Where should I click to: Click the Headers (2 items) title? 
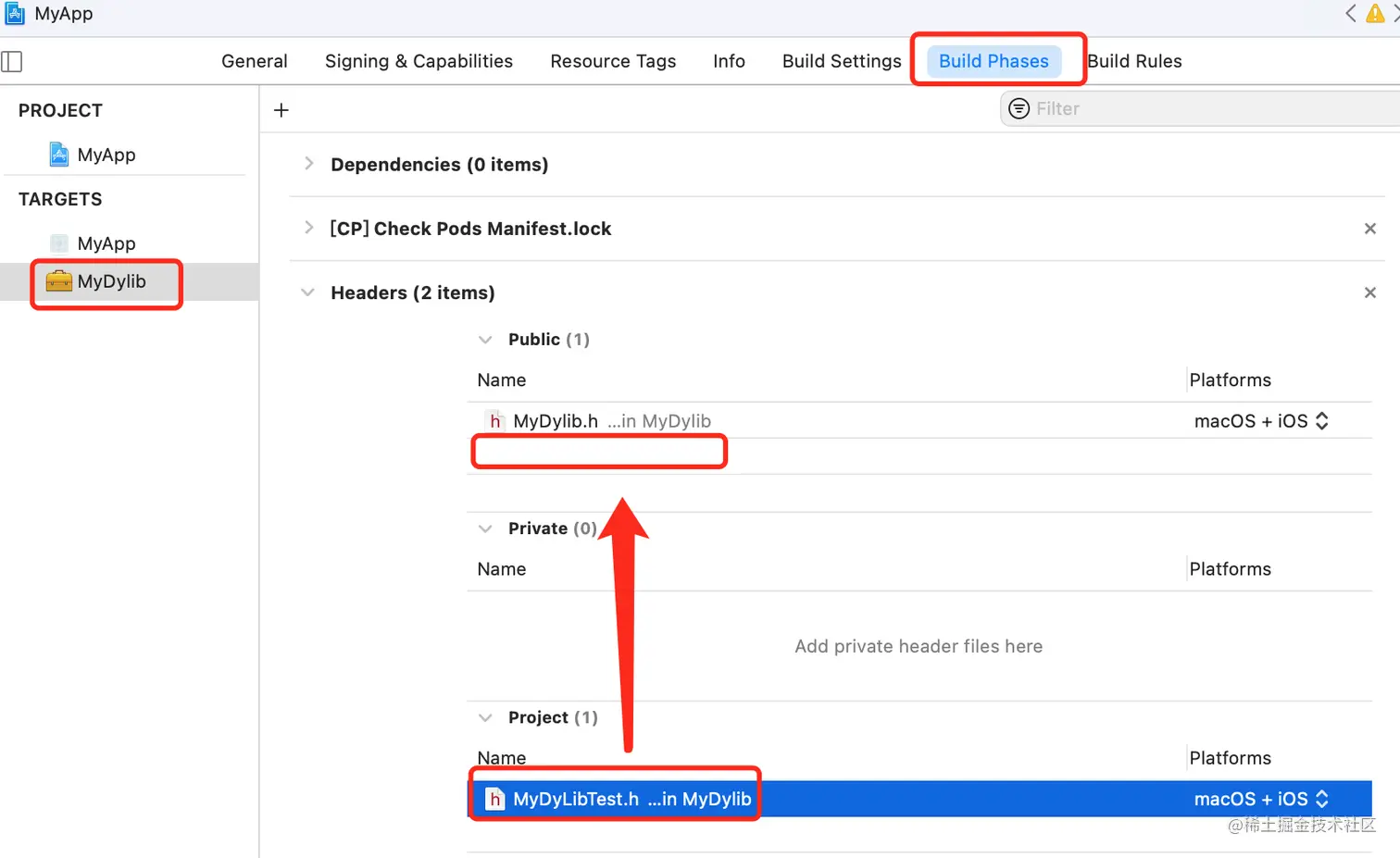pyautogui.click(x=413, y=293)
